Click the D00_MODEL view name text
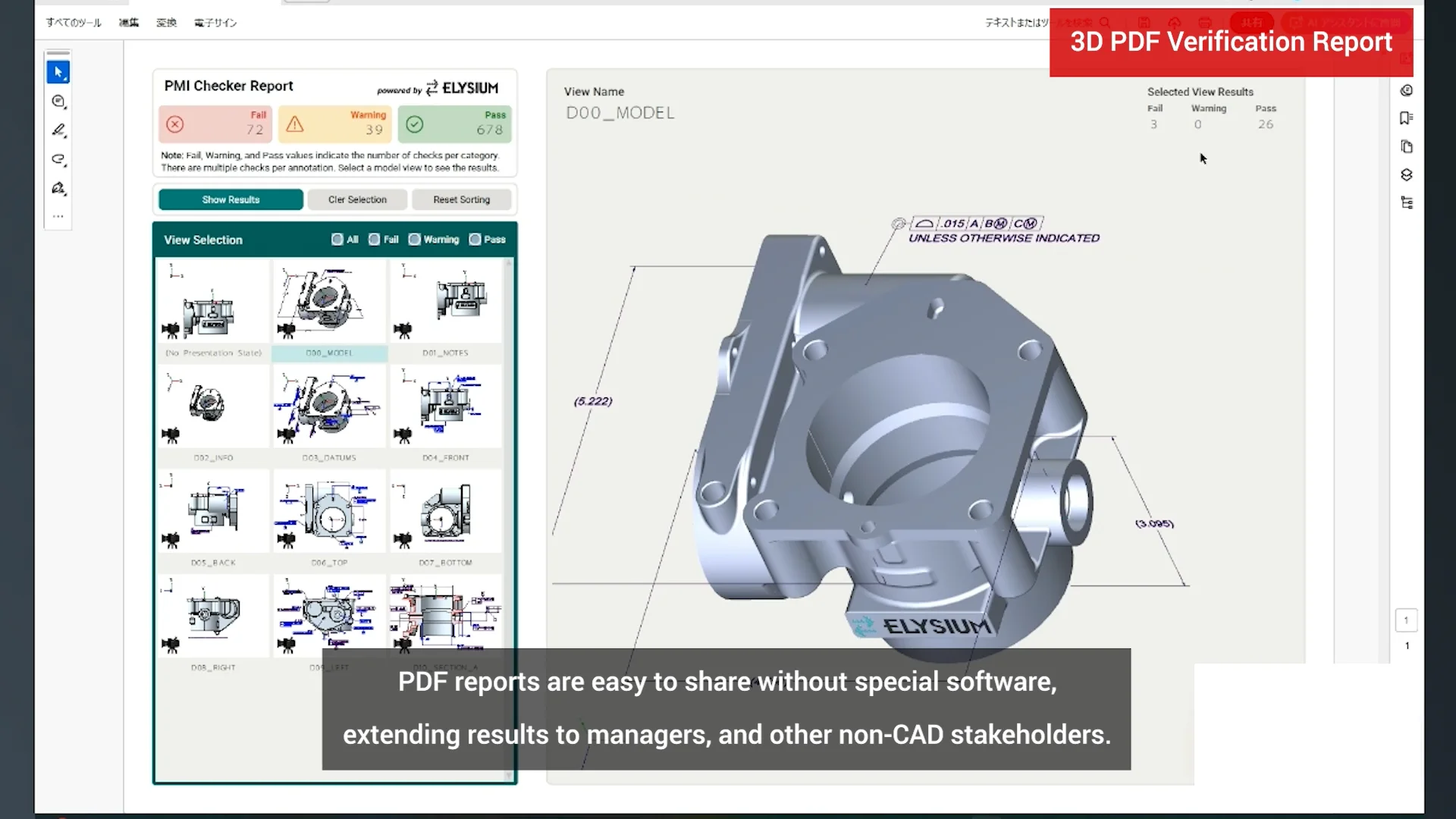This screenshot has height=819, width=1456. [x=620, y=113]
